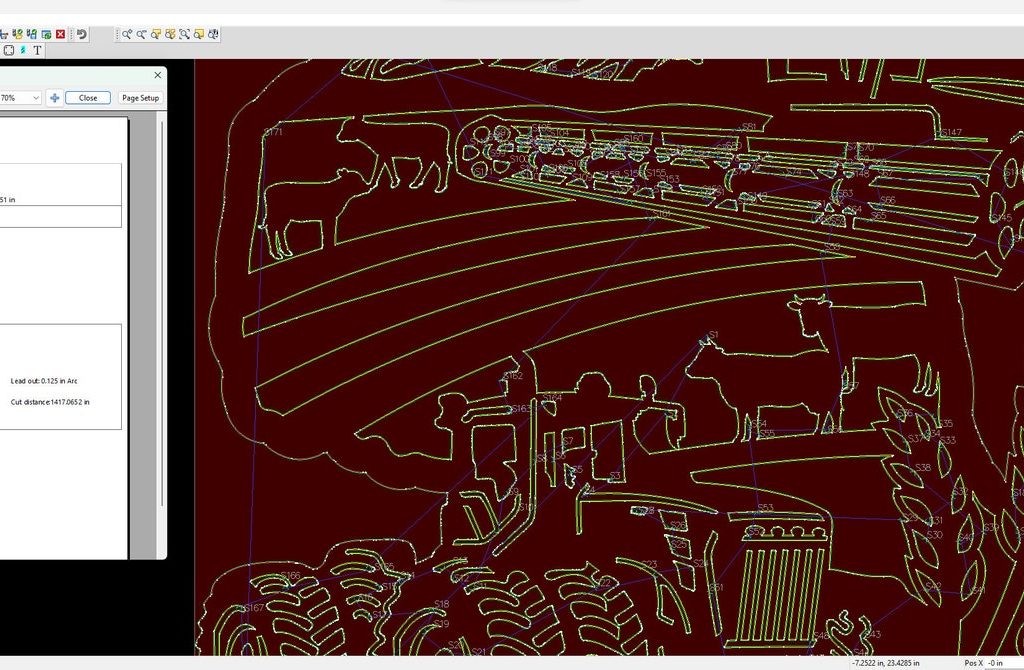Click the last zoom icon in zoom toolbar

click(x=214, y=34)
